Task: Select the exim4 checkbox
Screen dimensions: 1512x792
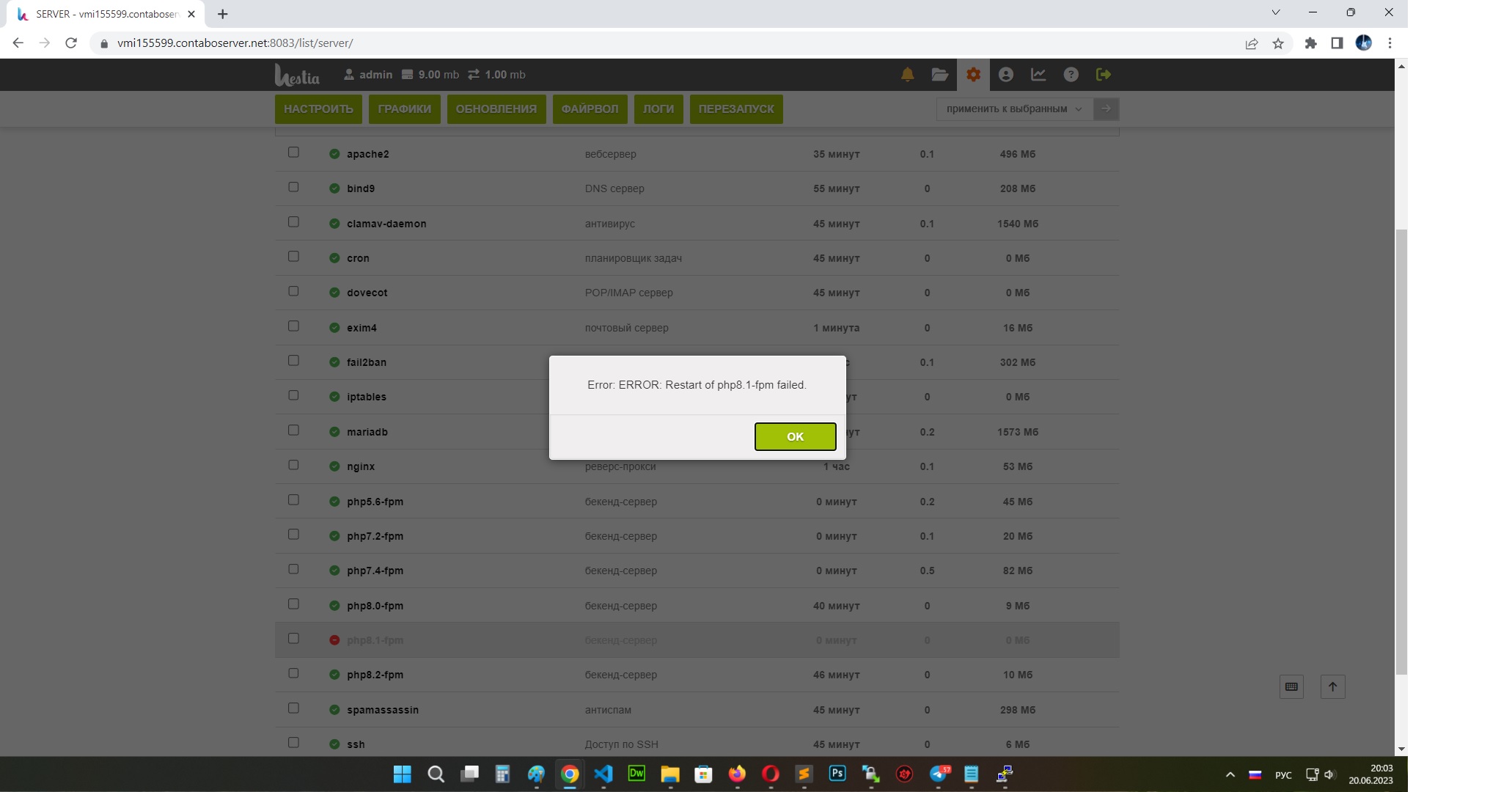Action: tap(293, 326)
